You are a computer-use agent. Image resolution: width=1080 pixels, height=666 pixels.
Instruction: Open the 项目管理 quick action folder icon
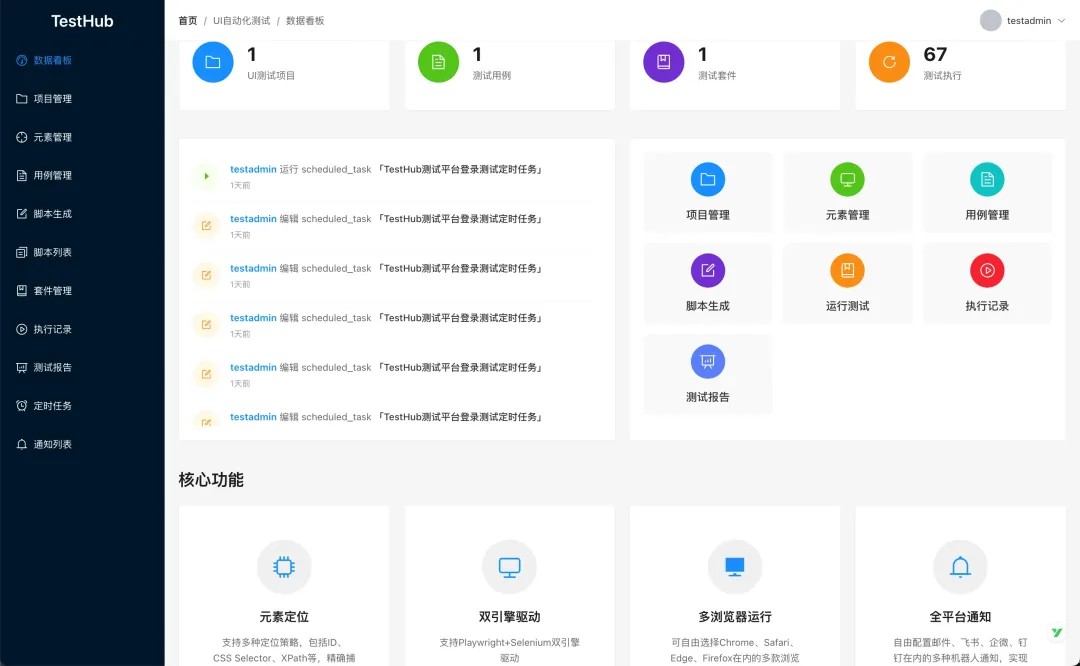708,180
